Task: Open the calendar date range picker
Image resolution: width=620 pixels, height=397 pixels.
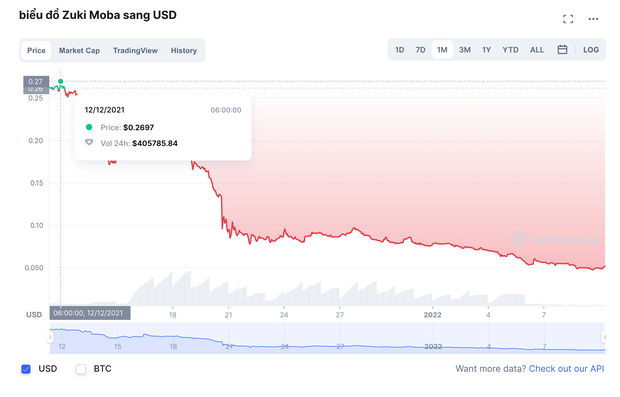Action: point(562,50)
